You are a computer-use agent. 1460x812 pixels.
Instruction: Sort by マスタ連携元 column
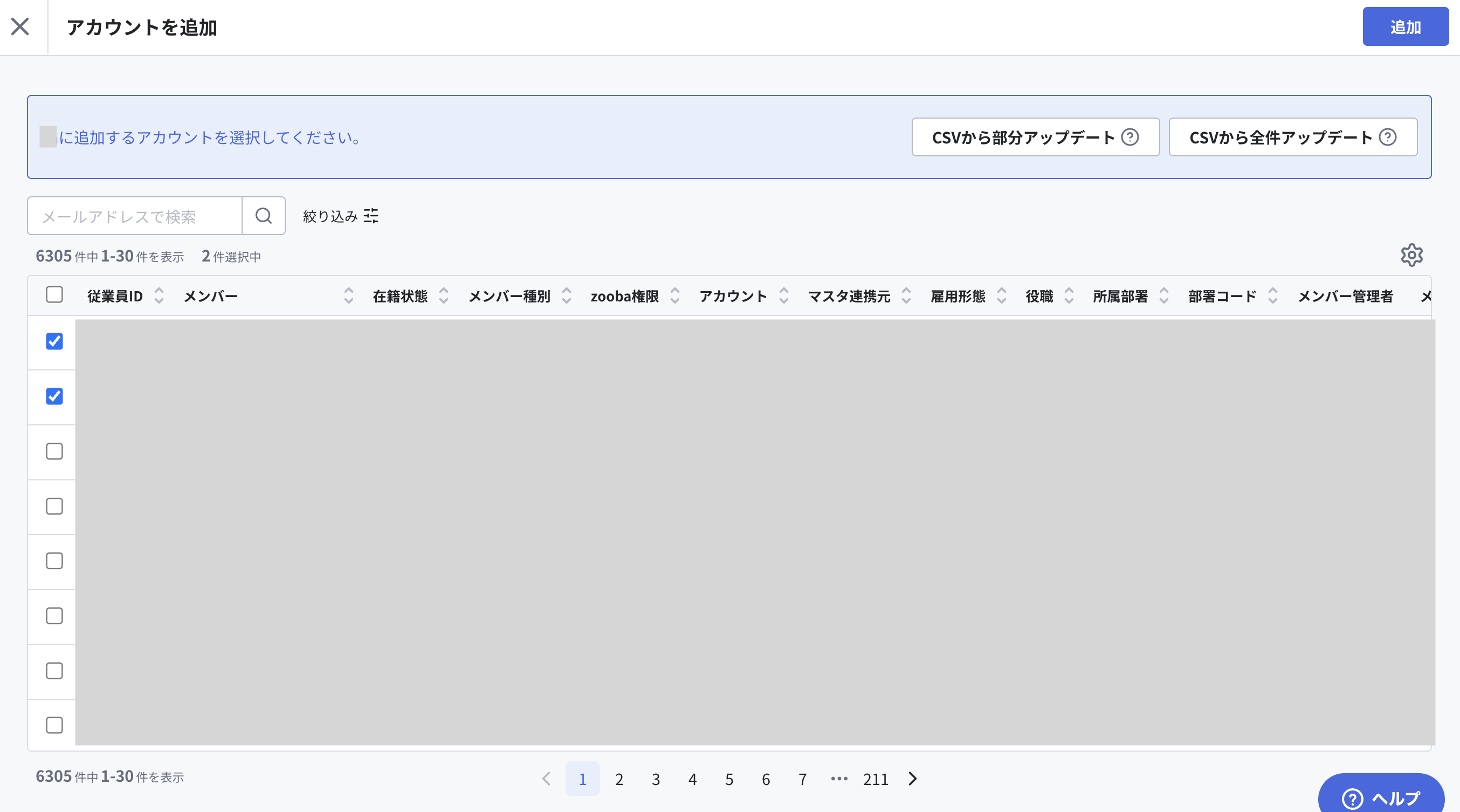[x=906, y=296]
